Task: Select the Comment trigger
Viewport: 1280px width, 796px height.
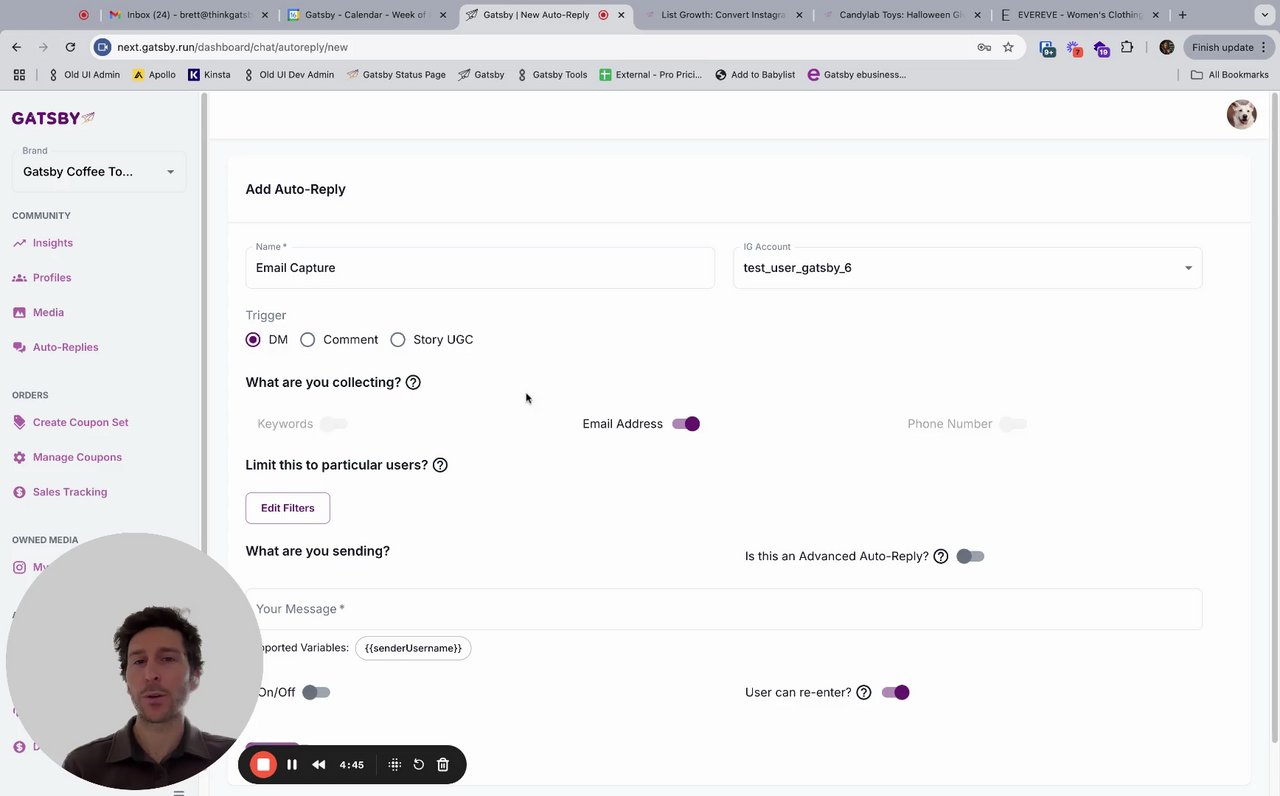Action: (308, 340)
